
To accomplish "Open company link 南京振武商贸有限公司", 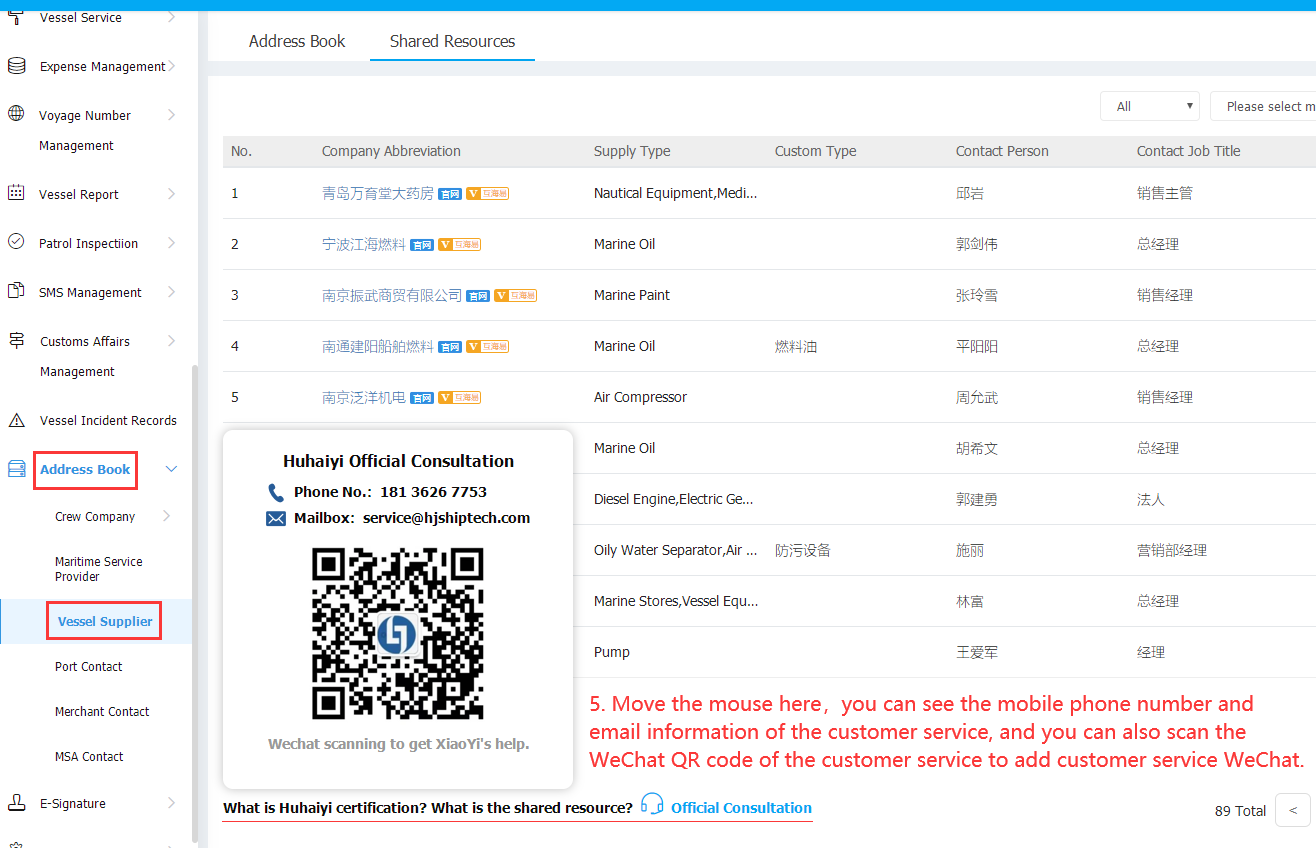I will [392, 296].
